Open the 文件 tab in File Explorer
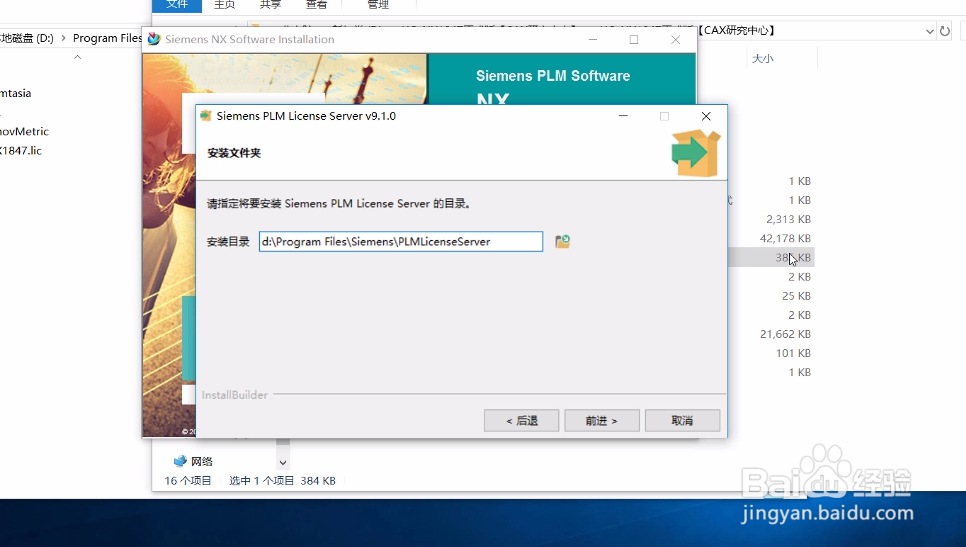 (177, 5)
